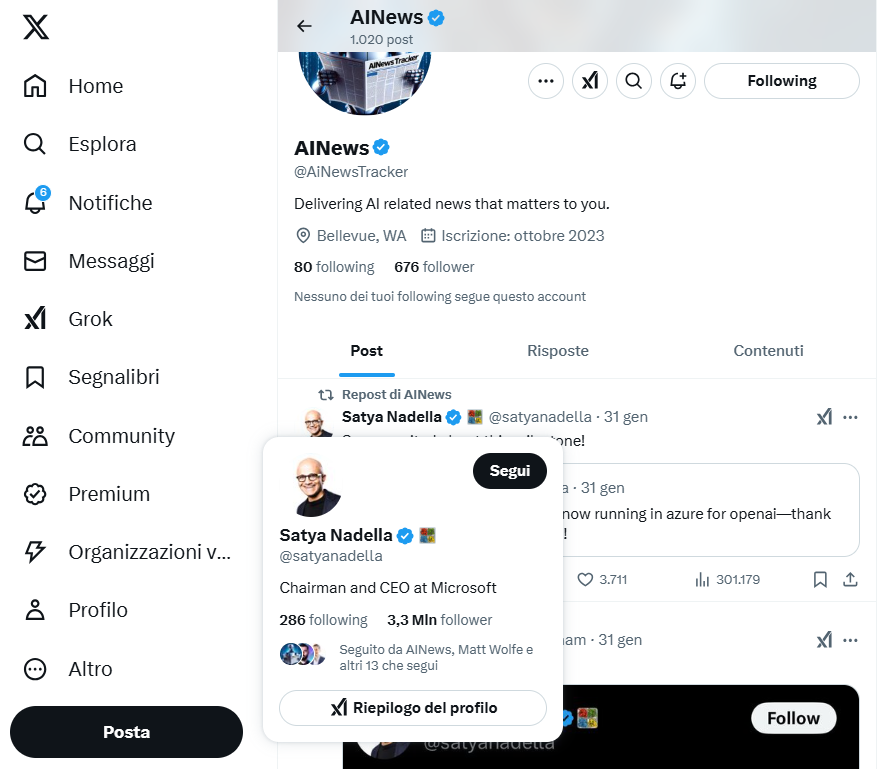Open Riepilogo del profilo button
Screen dimensions: 884x769
[413, 708]
